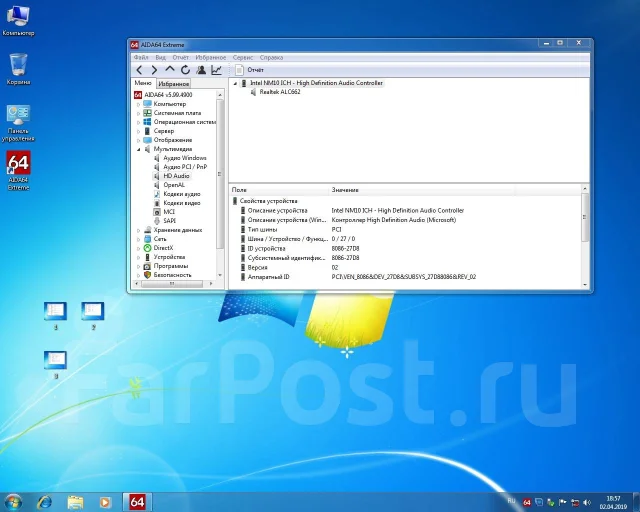Select the MCI tree item

click(x=164, y=212)
